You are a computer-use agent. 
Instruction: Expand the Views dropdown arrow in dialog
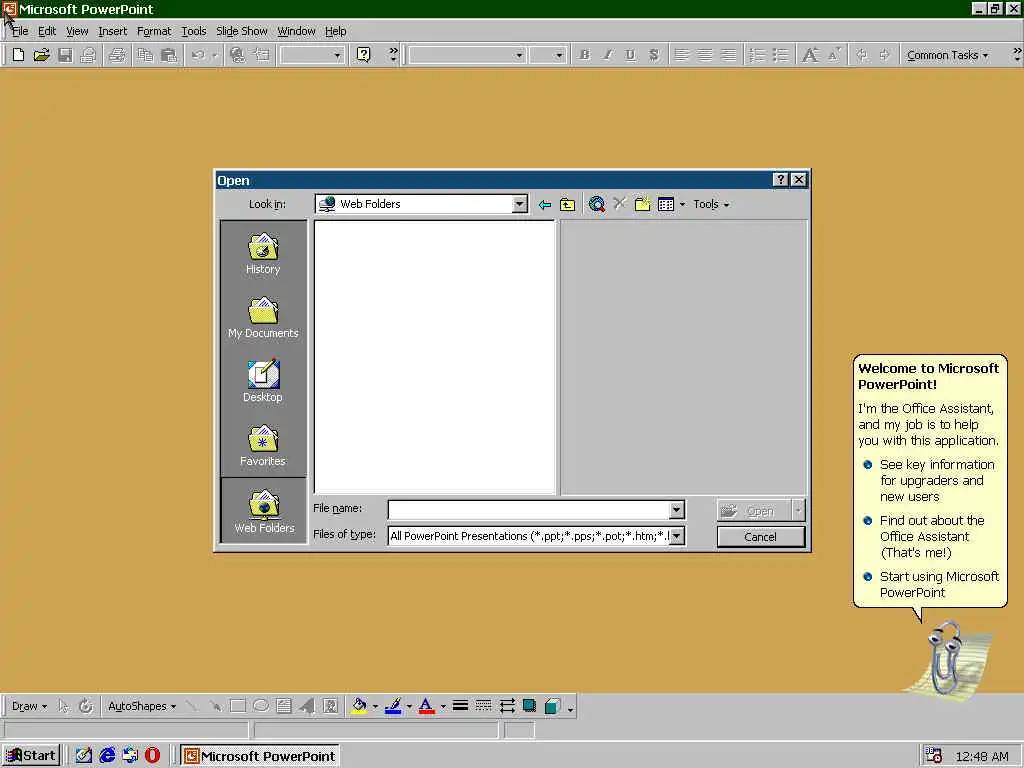682,204
